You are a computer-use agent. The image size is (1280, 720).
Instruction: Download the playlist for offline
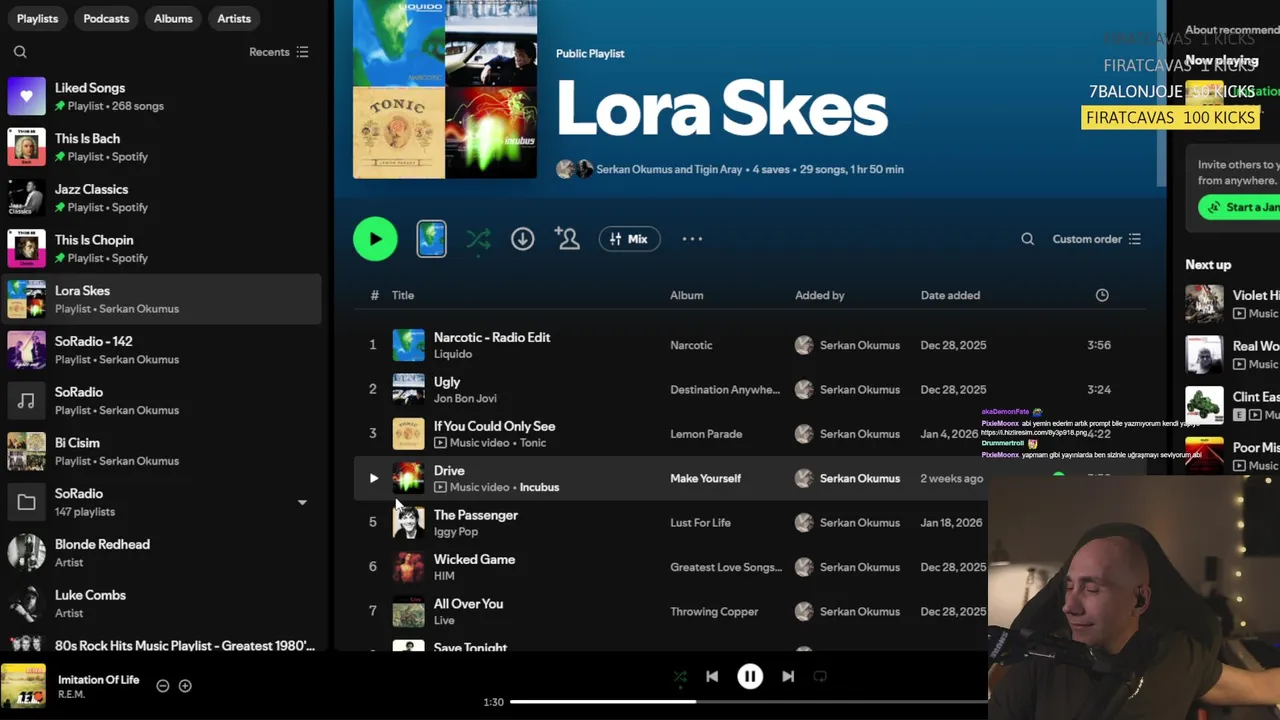[x=522, y=239]
